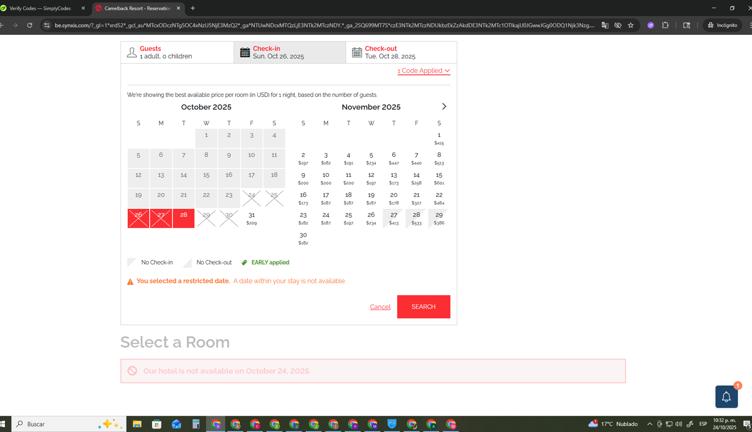The image size is (752, 432).
Task: Bookmark this page with the star icon
Action: 631,25
